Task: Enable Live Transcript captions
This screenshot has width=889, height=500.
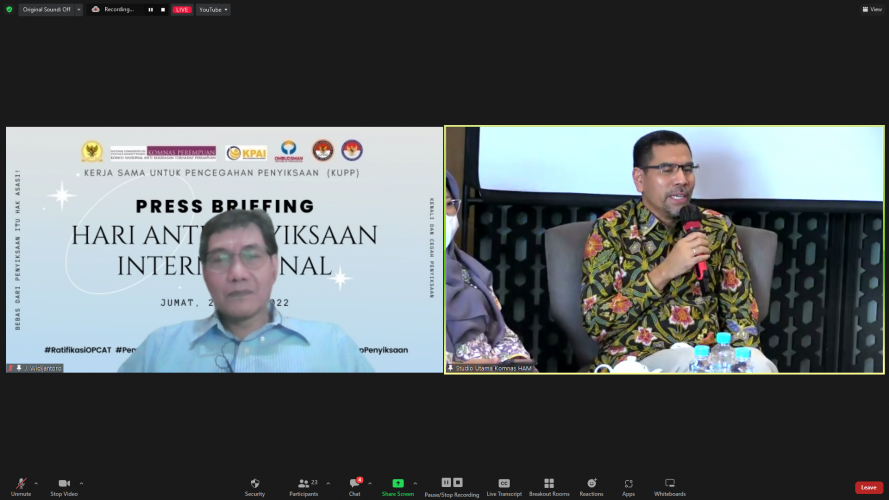Action: click(504, 484)
